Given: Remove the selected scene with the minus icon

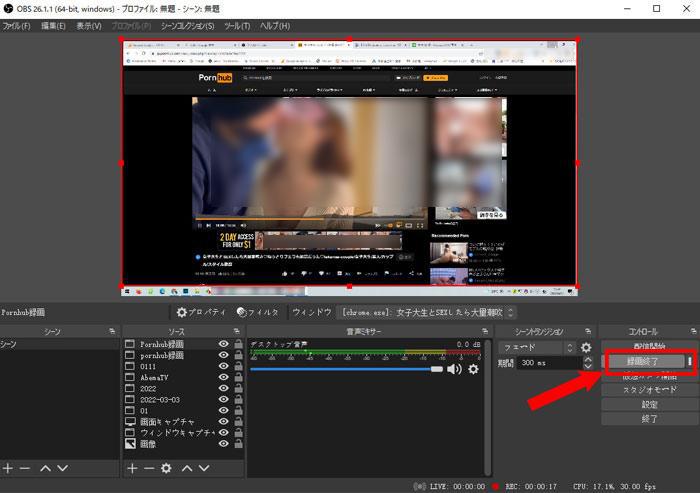Looking at the screenshot, I should pyautogui.click(x=25, y=468).
